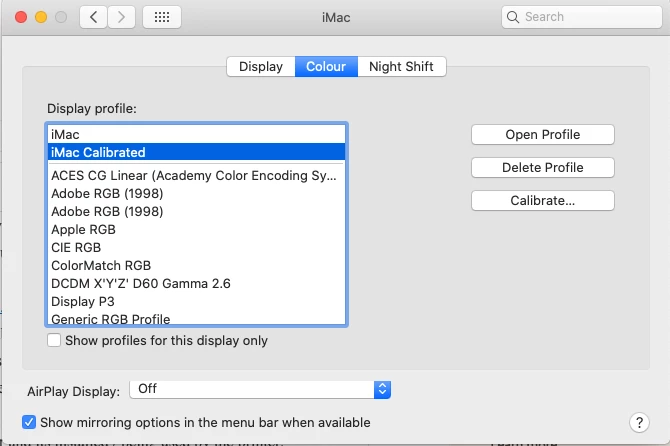Select the Display P3 profile
This screenshot has width=670, height=446.
pos(197,301)
